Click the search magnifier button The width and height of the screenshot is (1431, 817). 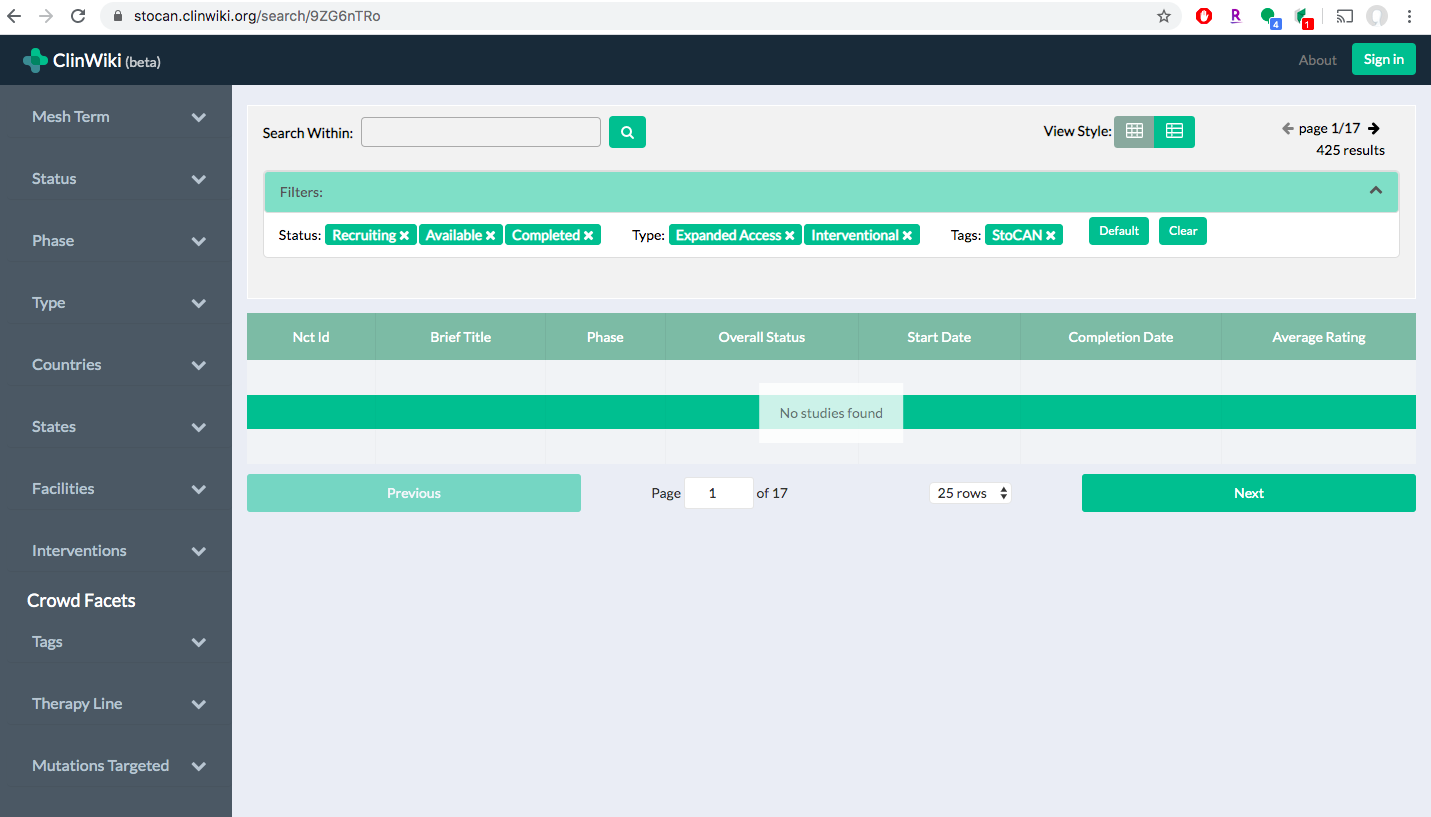627,132
